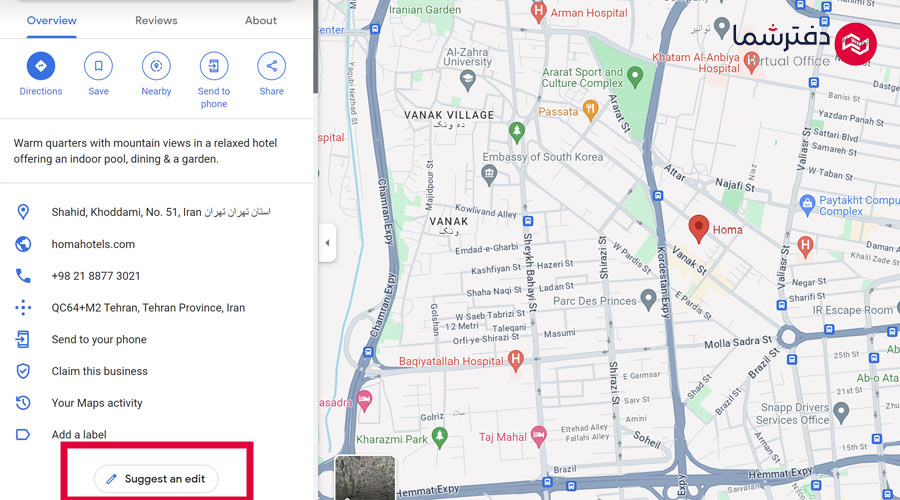This screenshot has height=500, width=900.
Task: Click the Passata restaurant marker
Action: coord(590,110)
